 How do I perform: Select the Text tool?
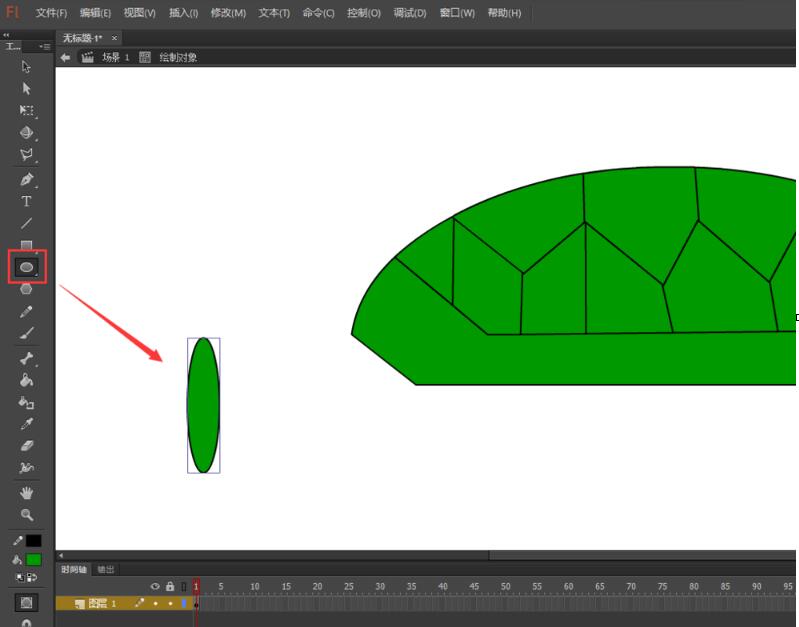pyautogui.click(x=26, y=202)
